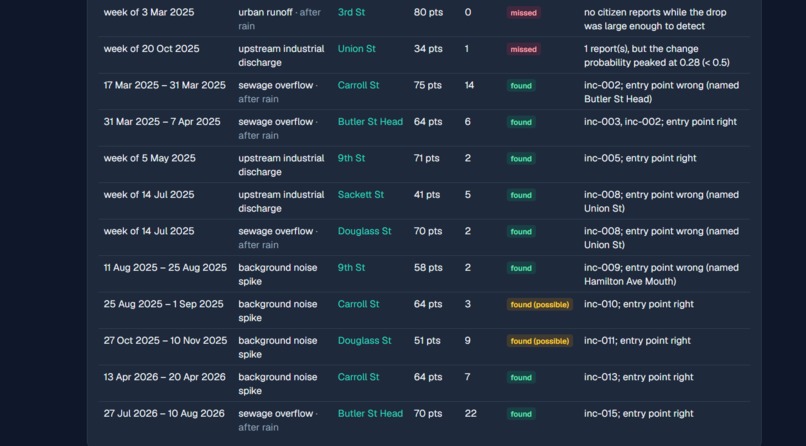Open Butler St Head link in 27 Jul 2026 row
This screenshot has height=446, width=806.
[370, 414]
